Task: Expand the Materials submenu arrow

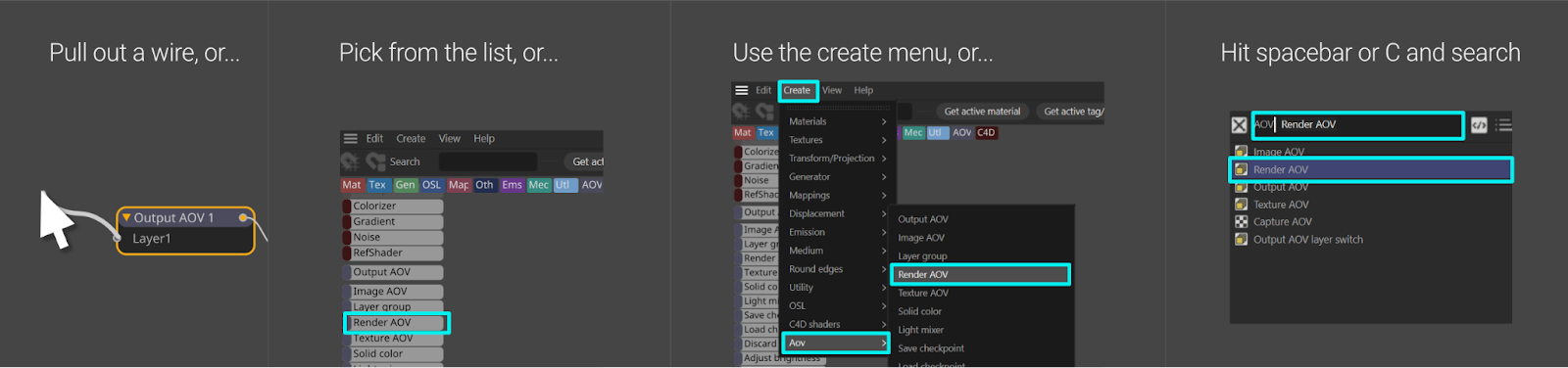Action: (x=883, y=121)
